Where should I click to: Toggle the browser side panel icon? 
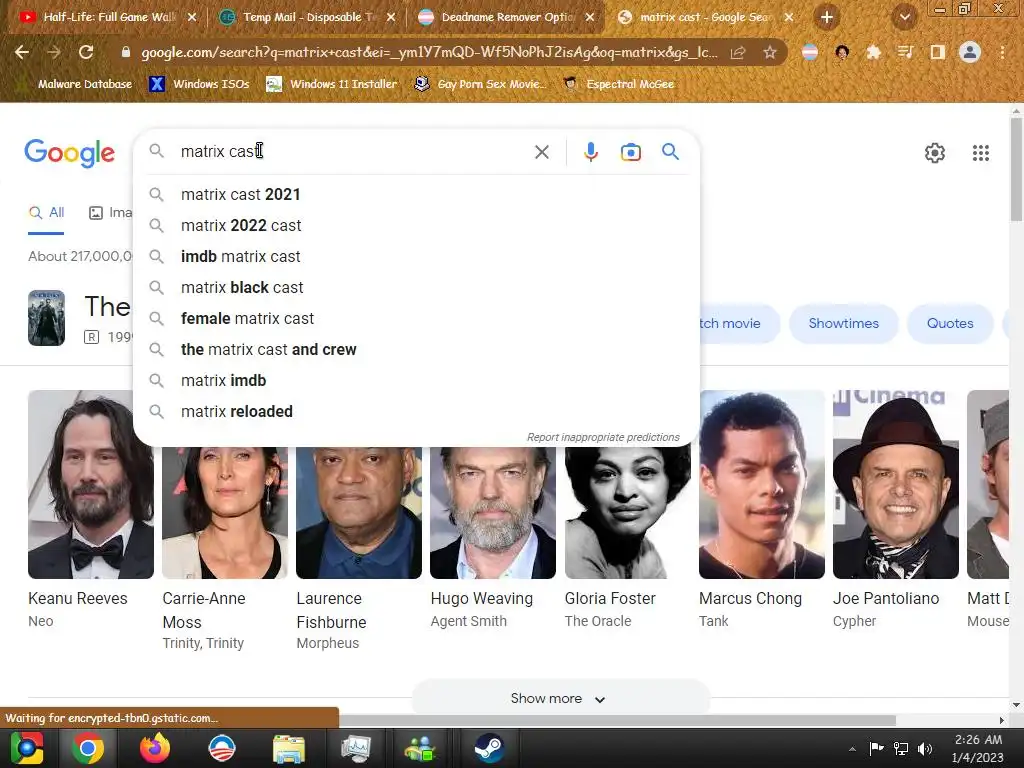coord(937,52)
